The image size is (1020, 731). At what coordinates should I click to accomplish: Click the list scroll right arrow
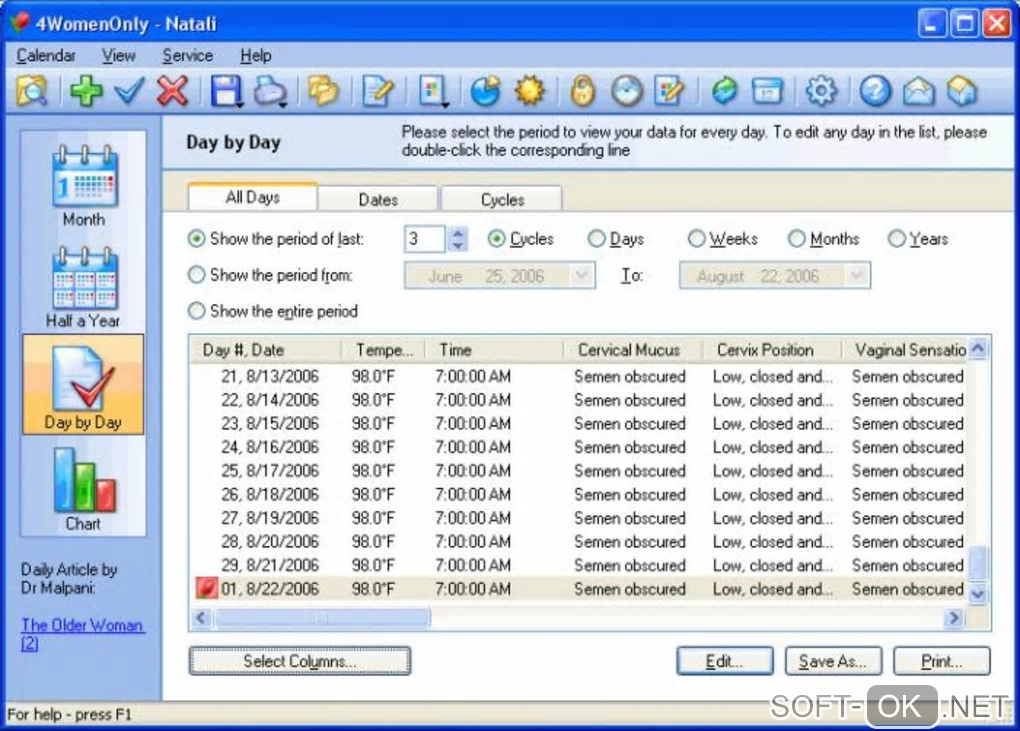tap(954, 617)
